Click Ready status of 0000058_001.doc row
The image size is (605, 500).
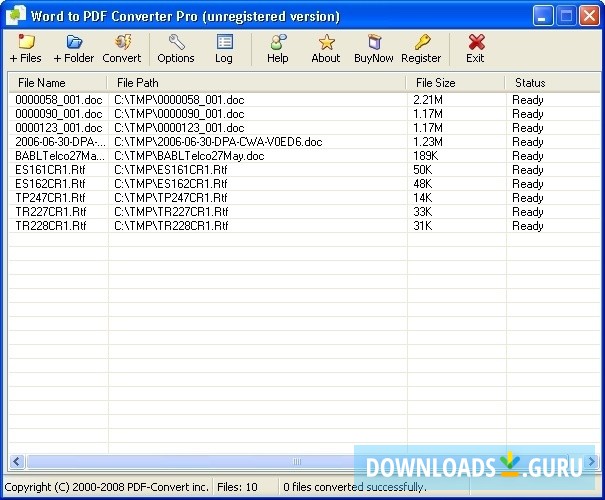(527, 100)
